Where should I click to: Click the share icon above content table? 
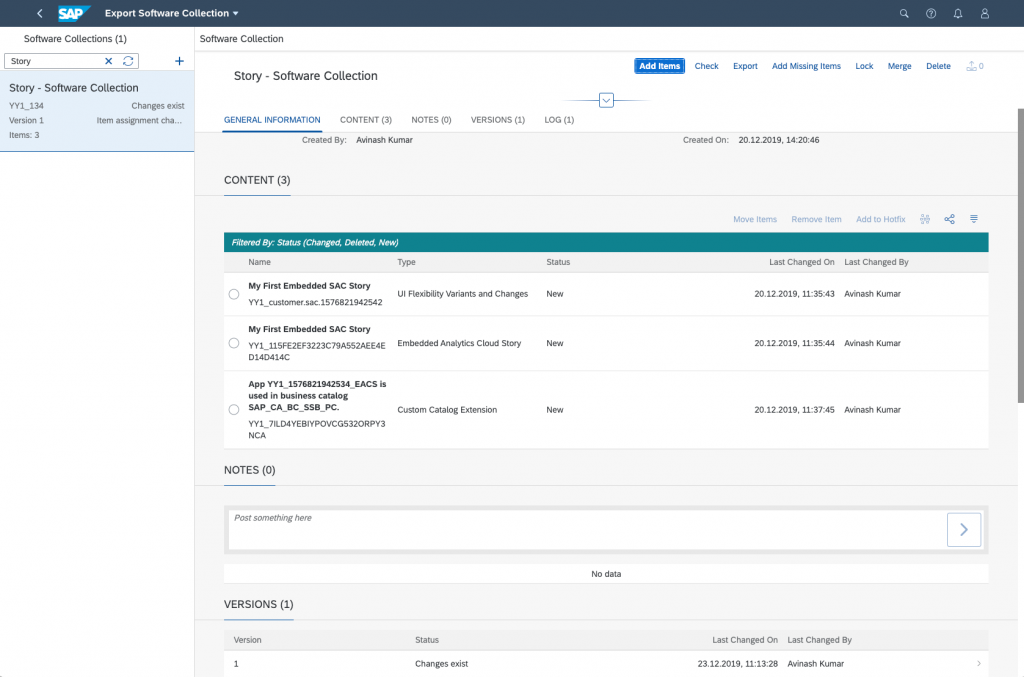(x=949, y=219)
